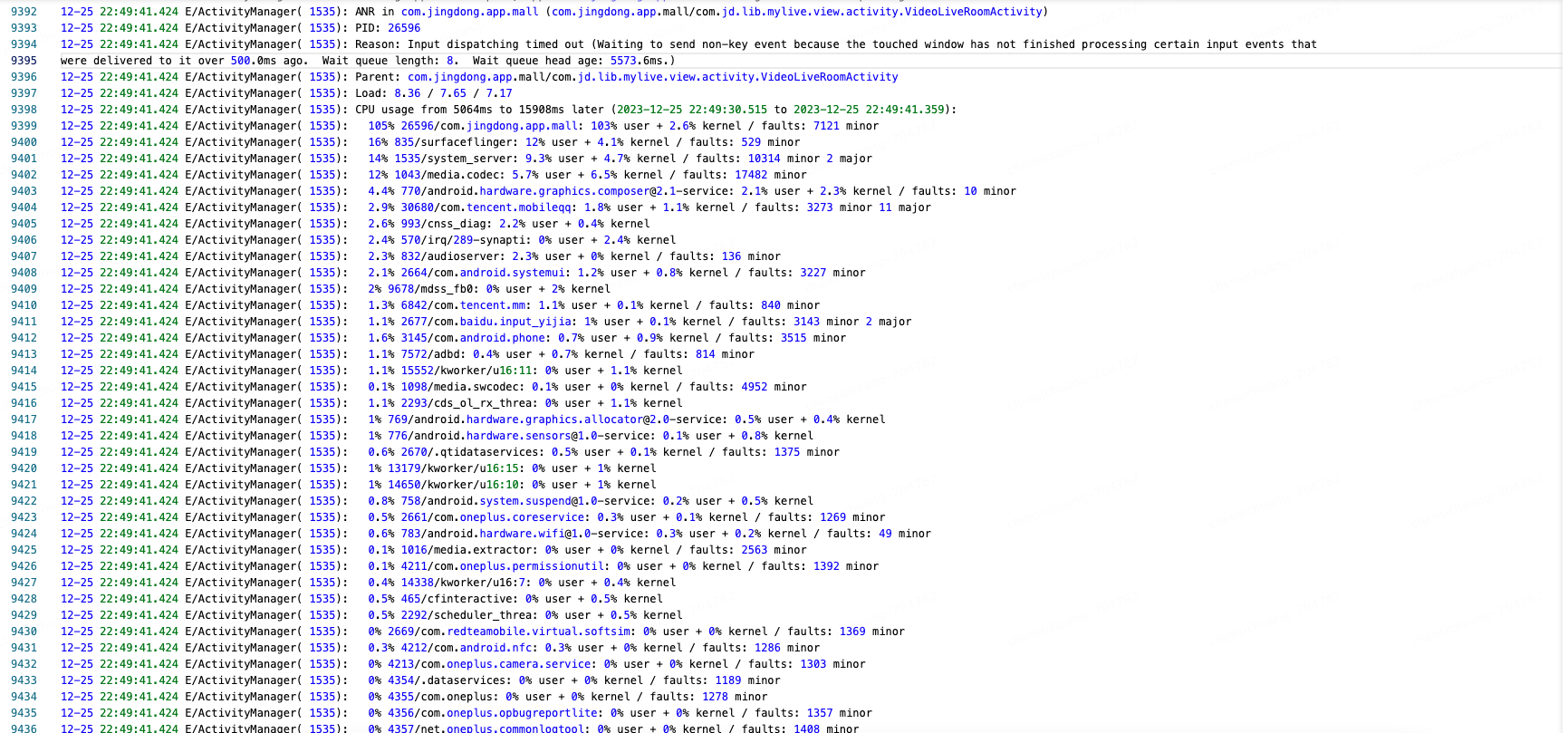The image size is (1568, 733).
Task: Click 'faults: 17482 minor' value
Action: coord(745,175)
